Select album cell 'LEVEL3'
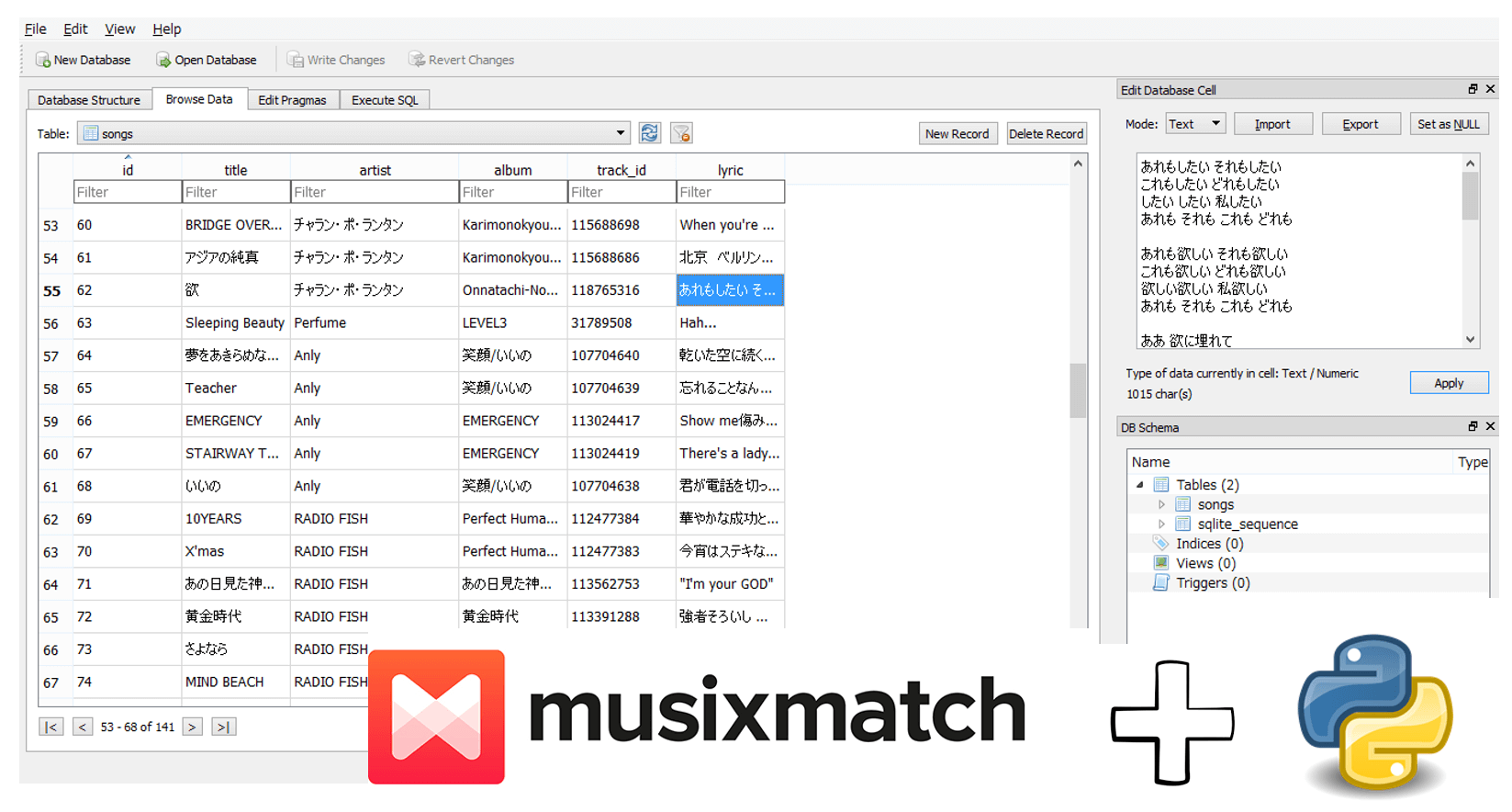Viewport: 1512px width, 812px height. [513, 322]
